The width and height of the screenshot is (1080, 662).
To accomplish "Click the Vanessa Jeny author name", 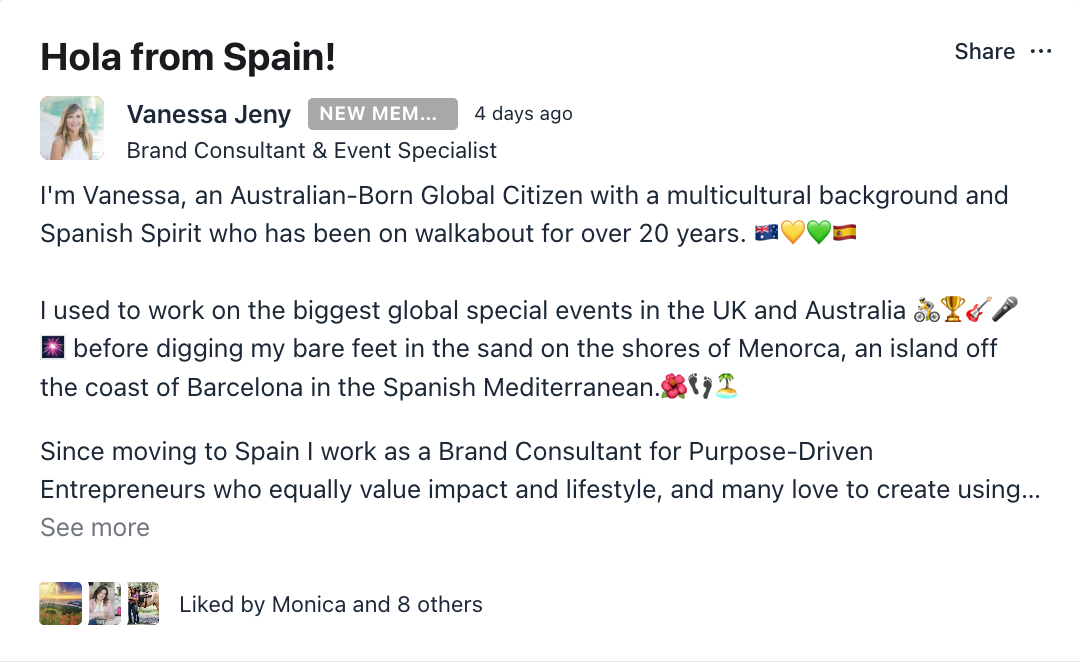I will [x=208, y=114].
